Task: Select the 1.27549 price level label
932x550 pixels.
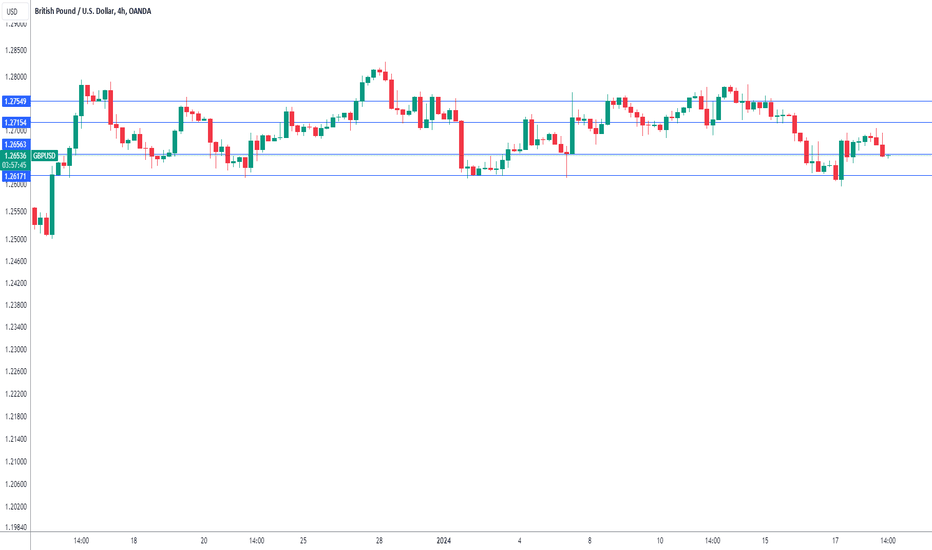Action: (x=15, y=102)
